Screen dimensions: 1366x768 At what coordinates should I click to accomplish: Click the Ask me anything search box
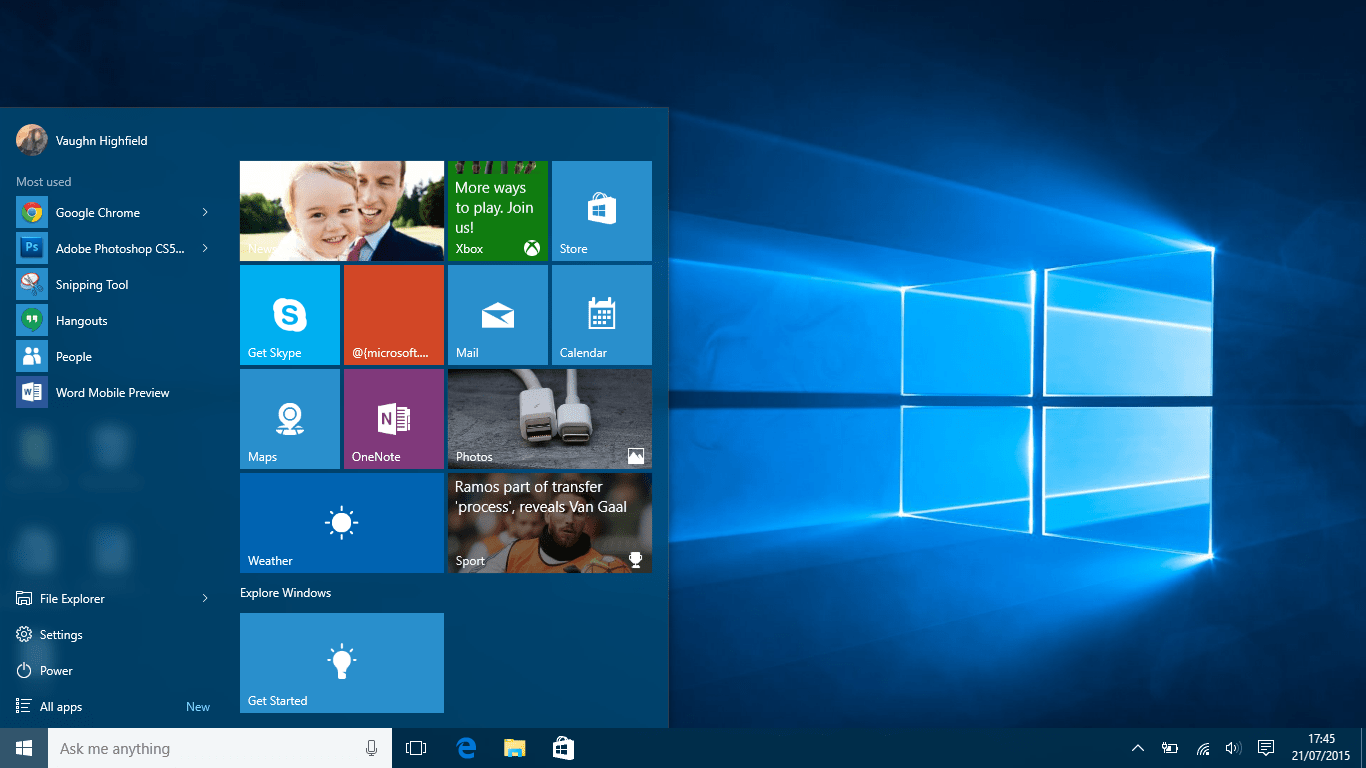click(220, 748)
